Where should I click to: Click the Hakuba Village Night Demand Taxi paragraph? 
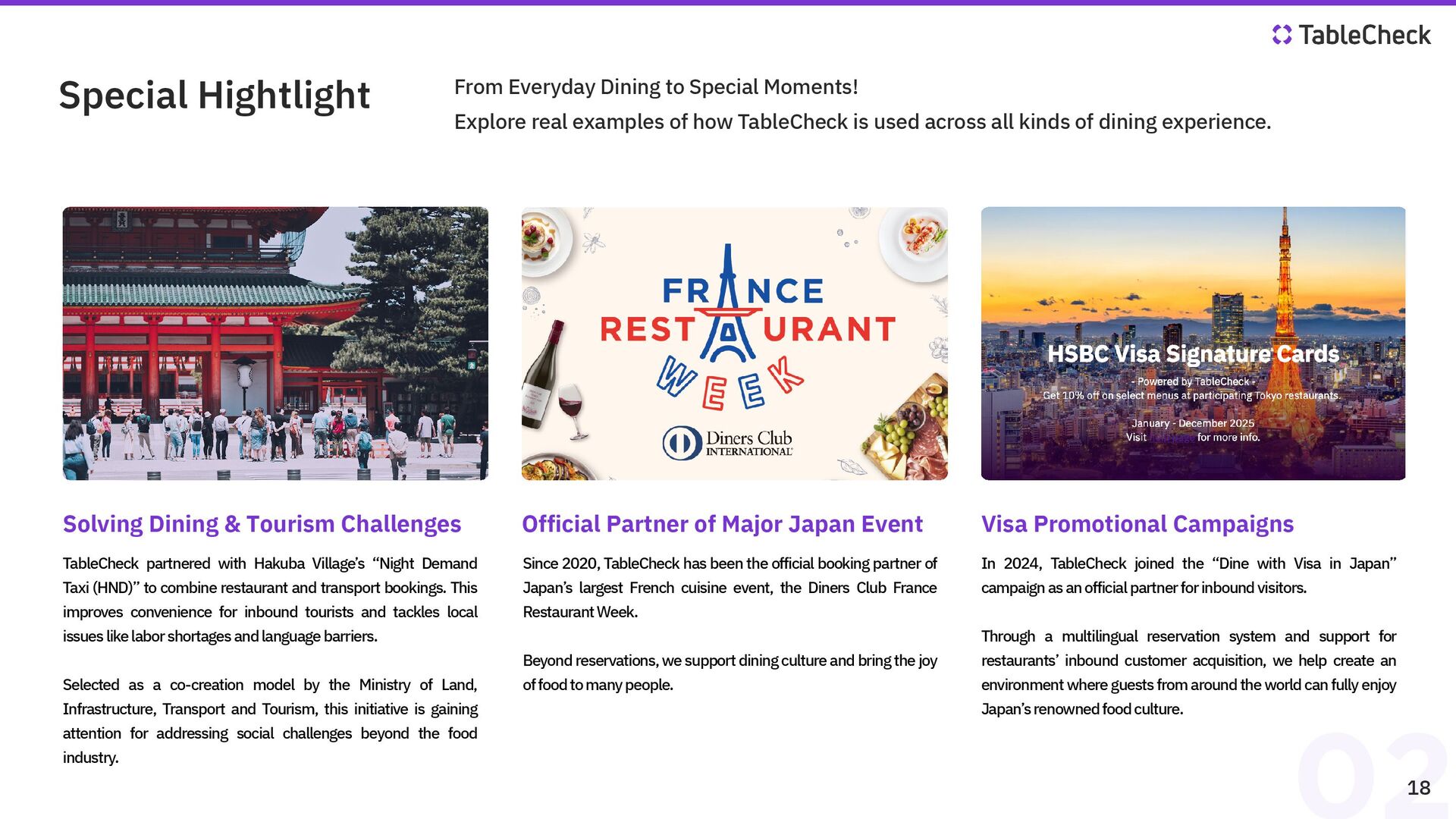(x=270, y=600)
